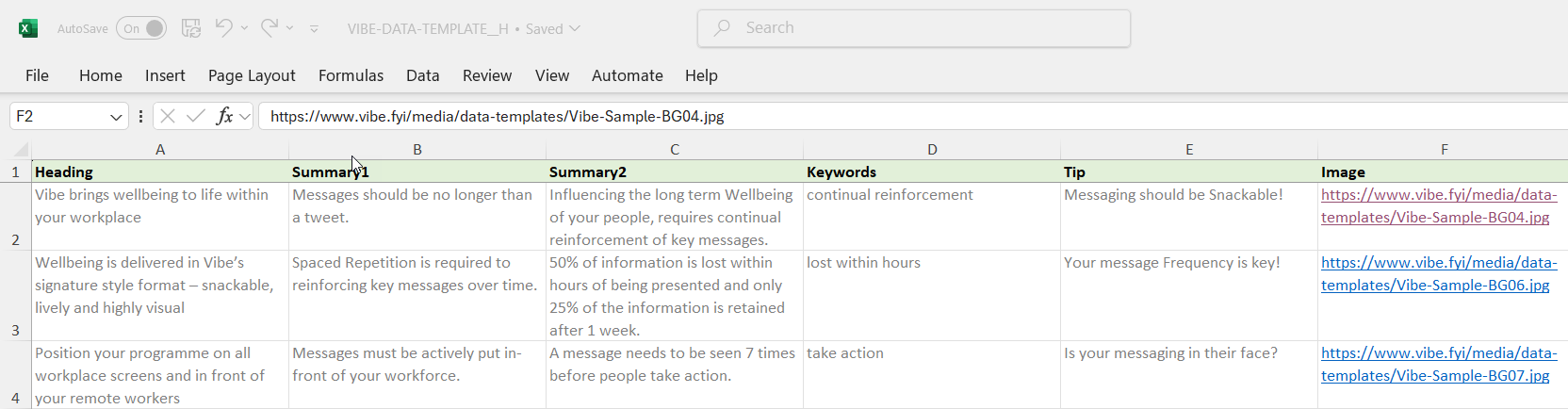
Task: Select cell 'Your message Frequency is key!'
Action: pyautogui.click(x=1189, y=296)
